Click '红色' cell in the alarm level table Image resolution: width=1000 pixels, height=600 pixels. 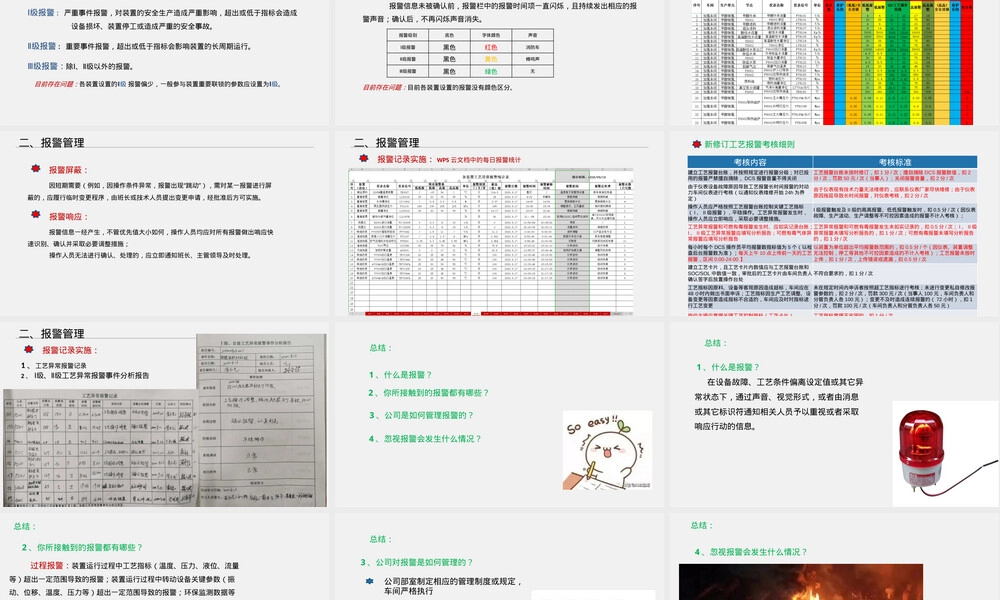pyautogui.click(x=490, y=47)
